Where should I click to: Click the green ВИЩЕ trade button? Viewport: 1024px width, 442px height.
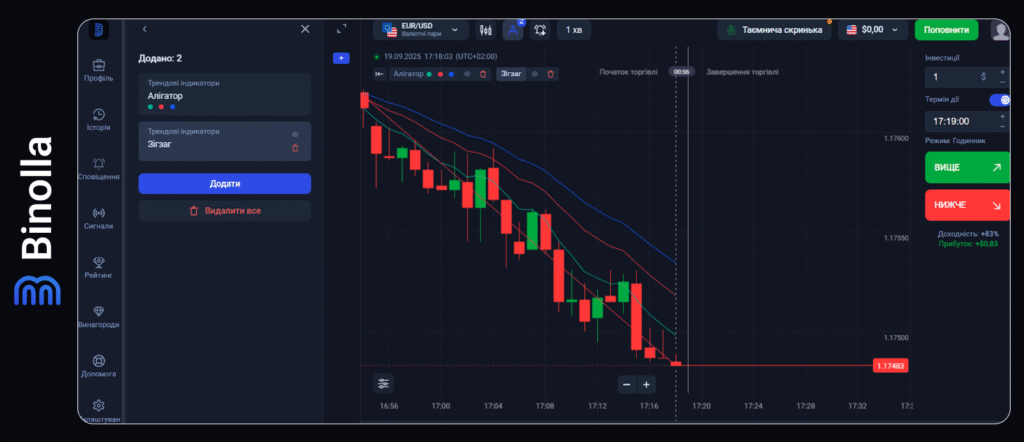pyautogui.click(x=968, y=168)
